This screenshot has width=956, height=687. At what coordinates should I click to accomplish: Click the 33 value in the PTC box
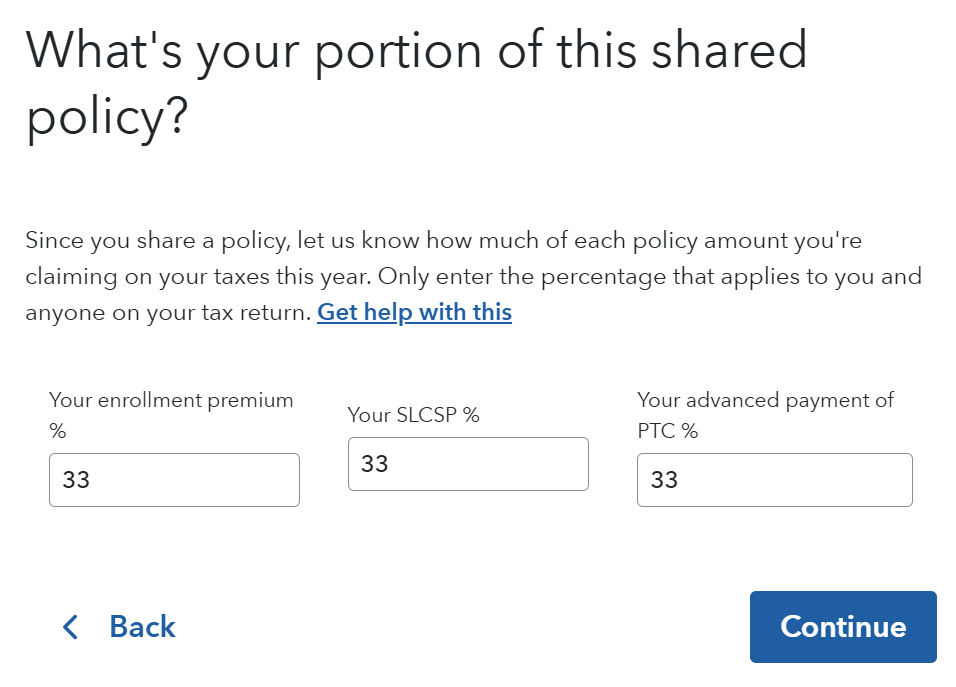point(664,480)
